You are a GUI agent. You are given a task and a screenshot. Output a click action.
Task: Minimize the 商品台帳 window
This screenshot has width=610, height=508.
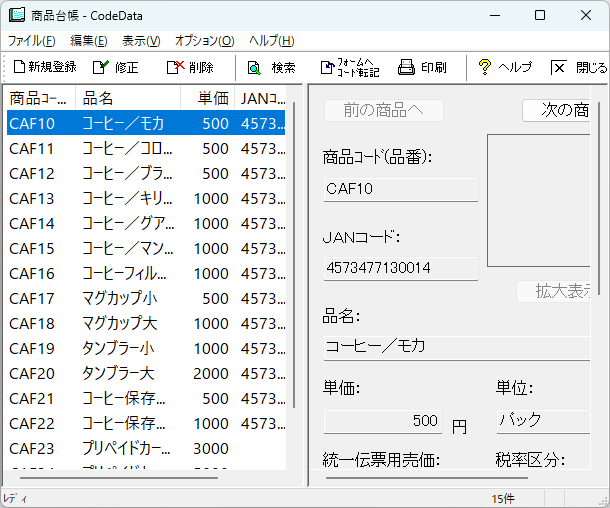495,15
